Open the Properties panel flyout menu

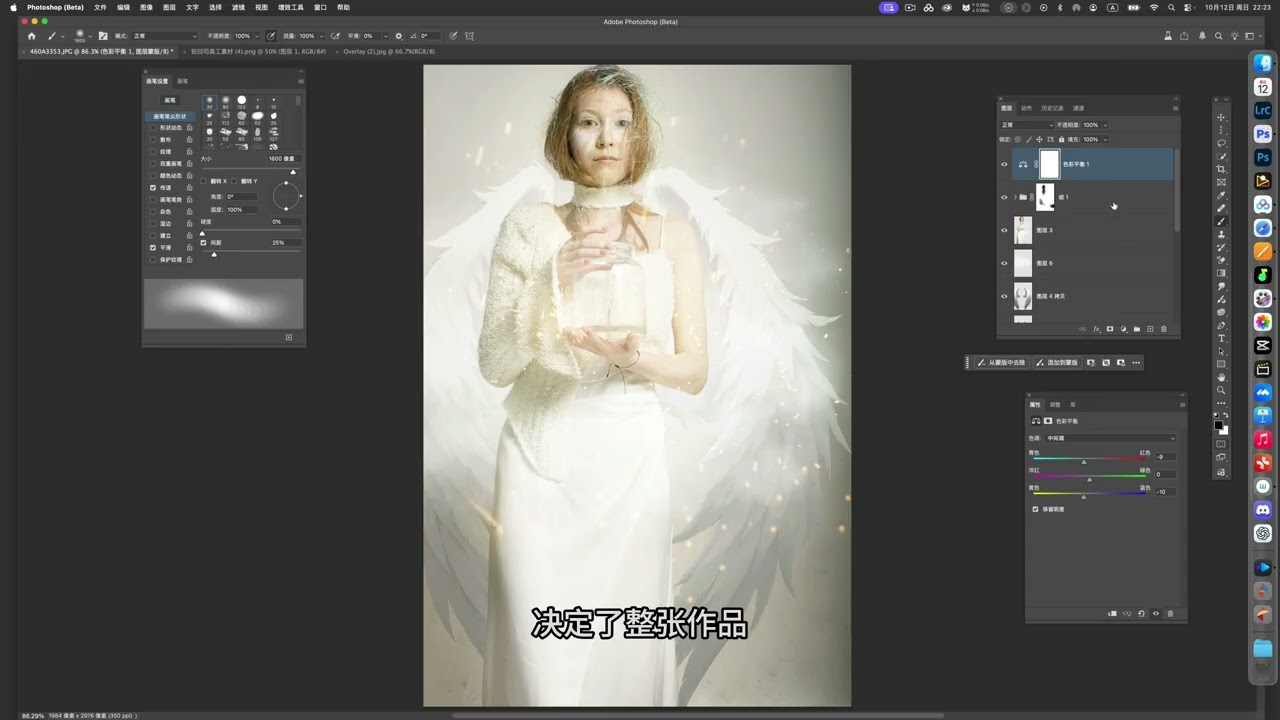(1182, 405)
